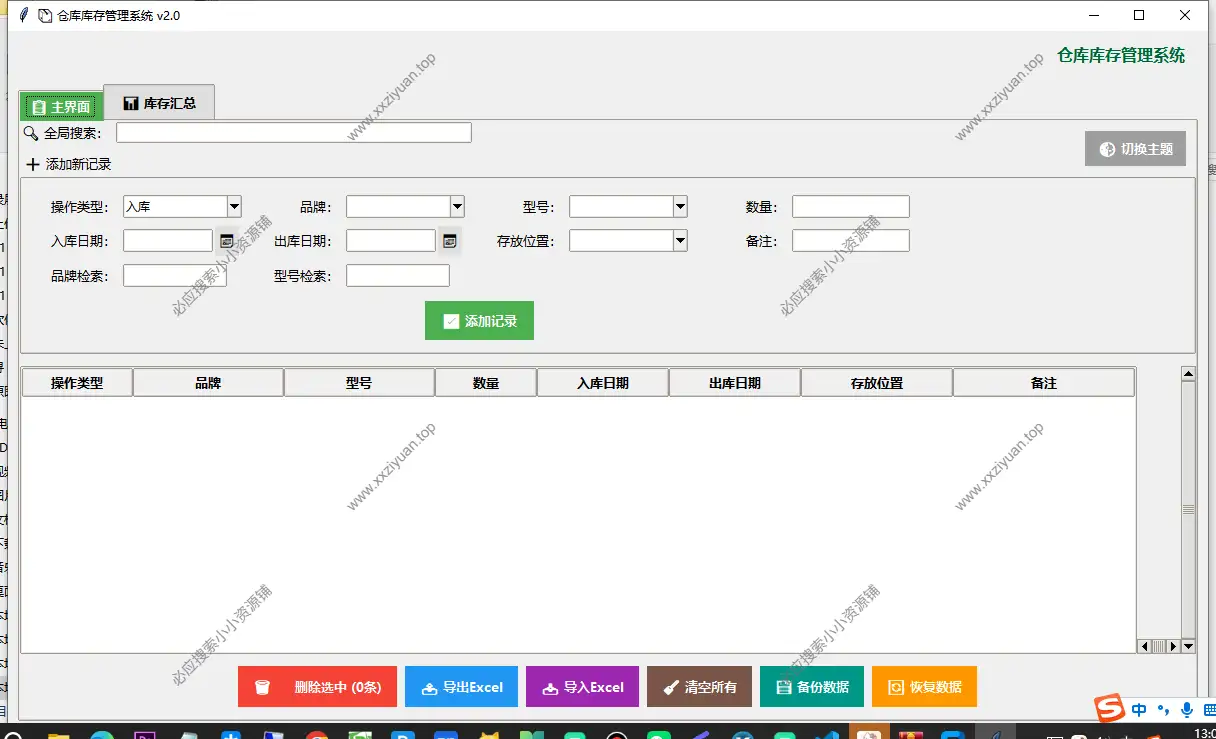Click the 备份数据 button
This screenshot has width=1216, height=739.
click(812, 687)
